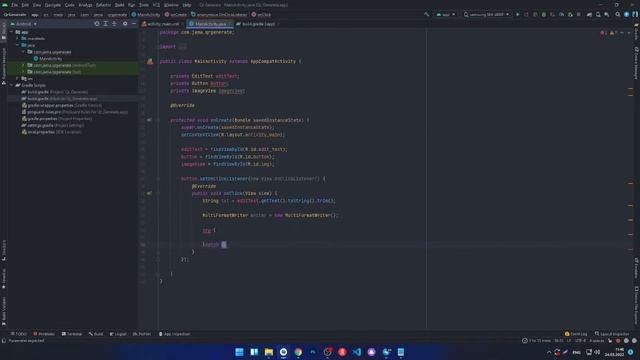Click the Stop icon in toolbar
Image resolution: width=640 pixels, height=360 pixels.
(579, 14)
